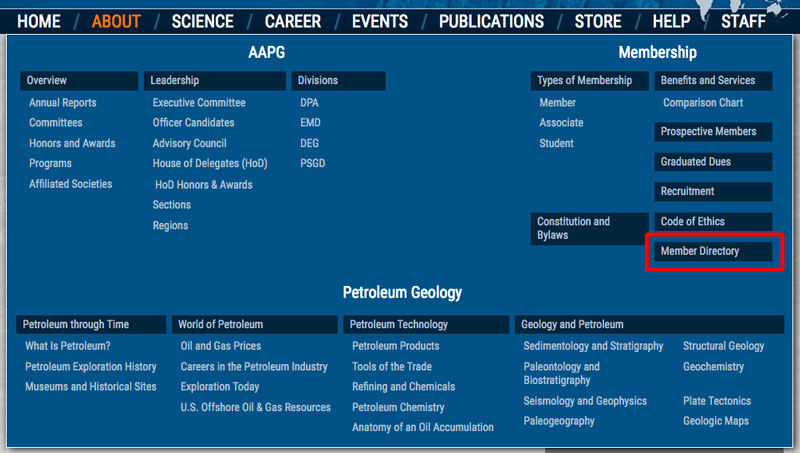Click the Student membership type
The image size is (800, 453).
click(x=556, y=143)
